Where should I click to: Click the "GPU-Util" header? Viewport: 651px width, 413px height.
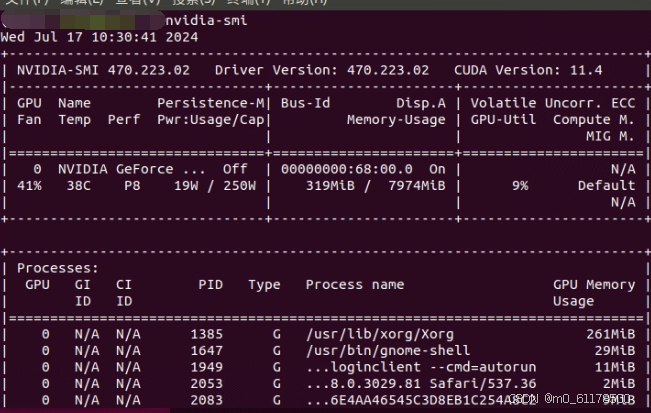(503, 120)
